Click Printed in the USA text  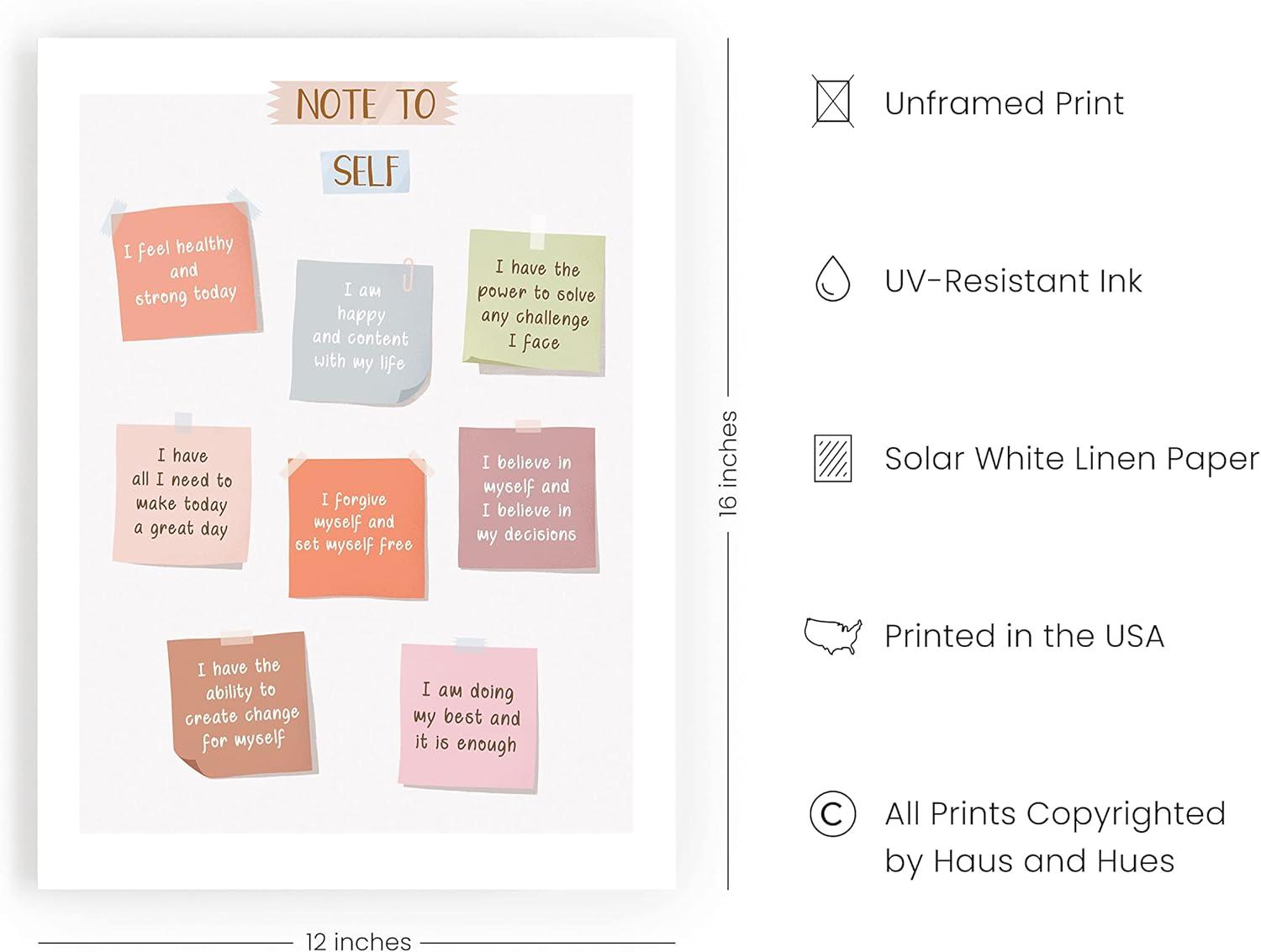tap(1024, 636)
